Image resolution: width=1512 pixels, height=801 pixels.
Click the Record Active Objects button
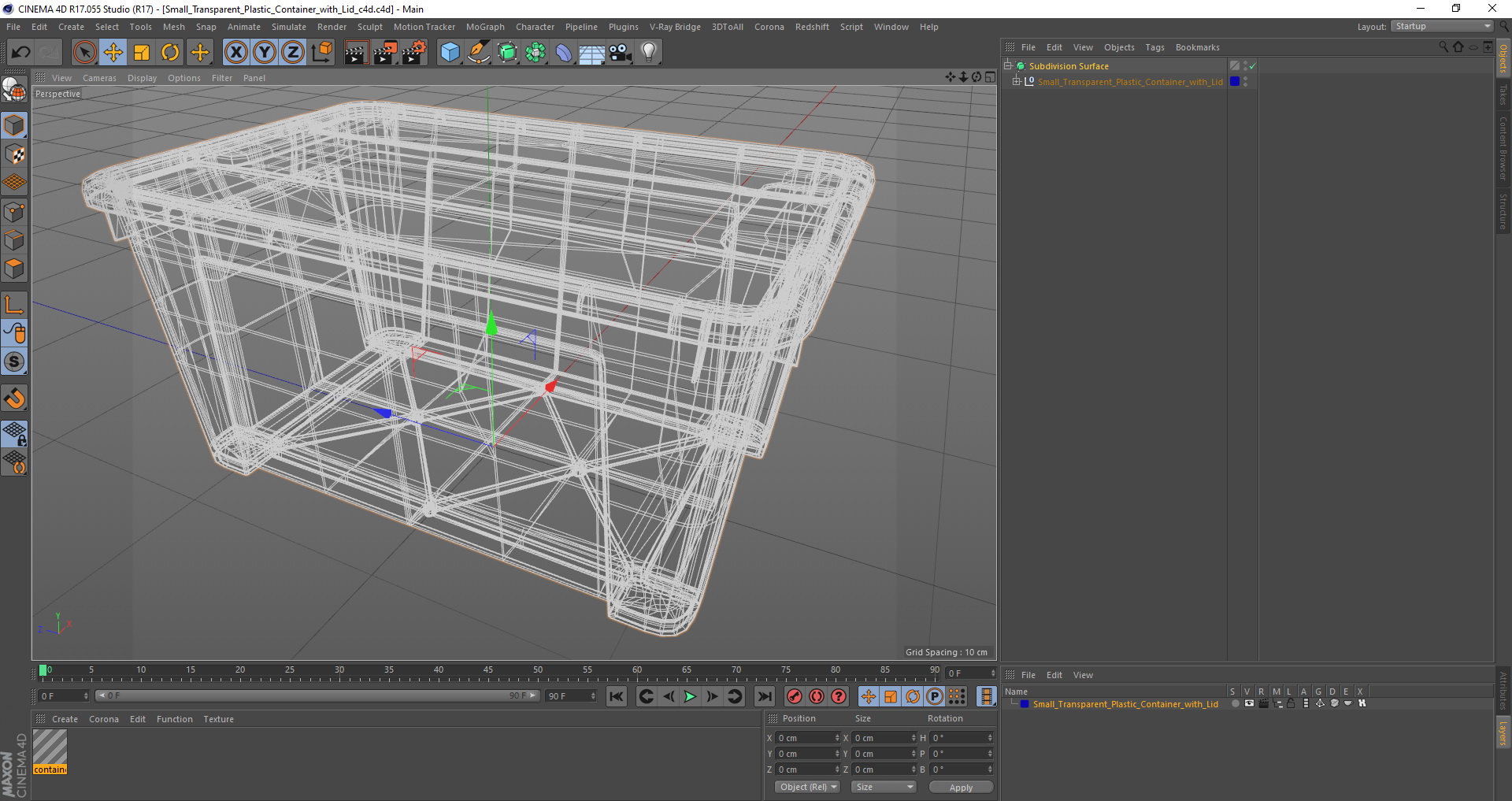pyautogui.click(x=794, y=696)
